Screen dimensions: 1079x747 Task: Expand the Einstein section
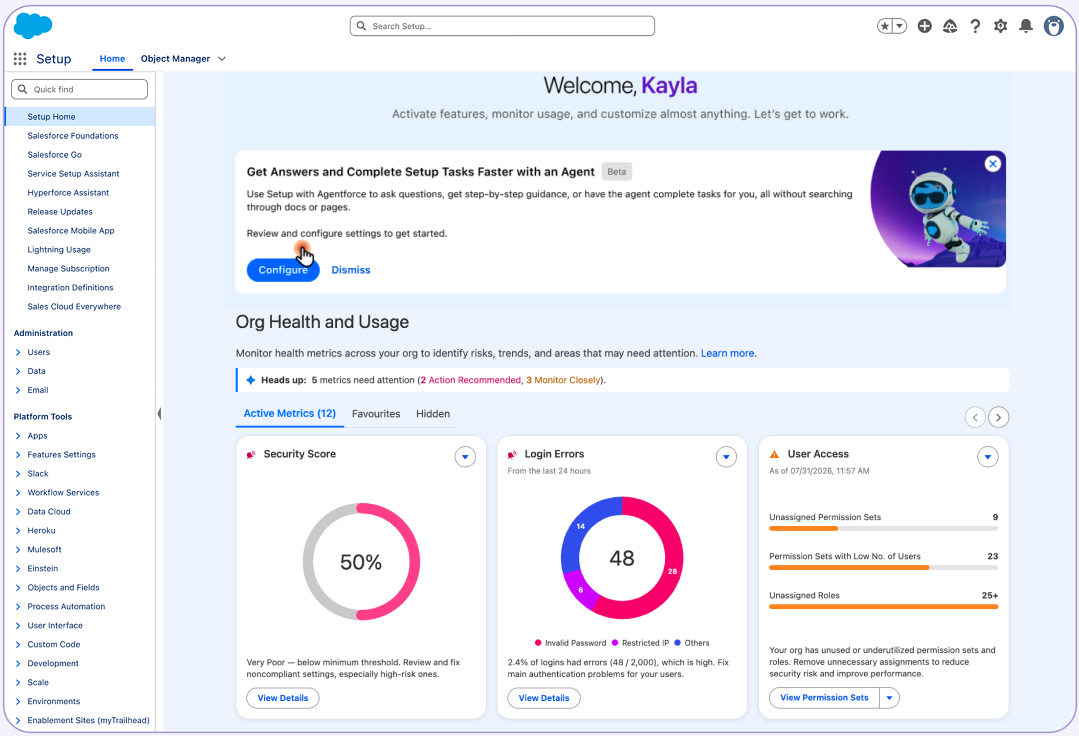coord(18,569)
